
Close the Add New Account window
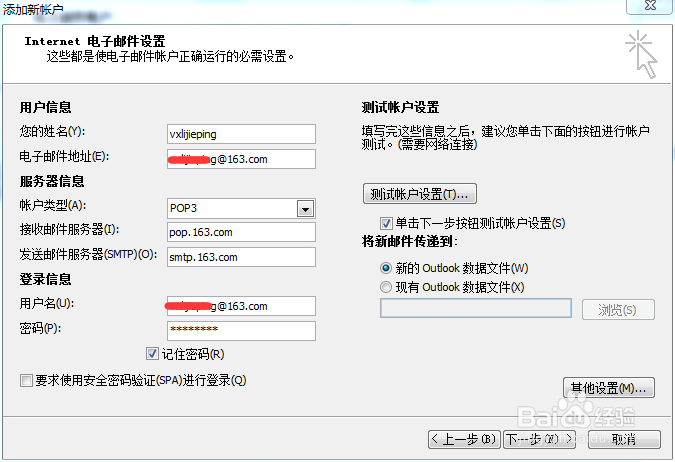coord(650,6)
